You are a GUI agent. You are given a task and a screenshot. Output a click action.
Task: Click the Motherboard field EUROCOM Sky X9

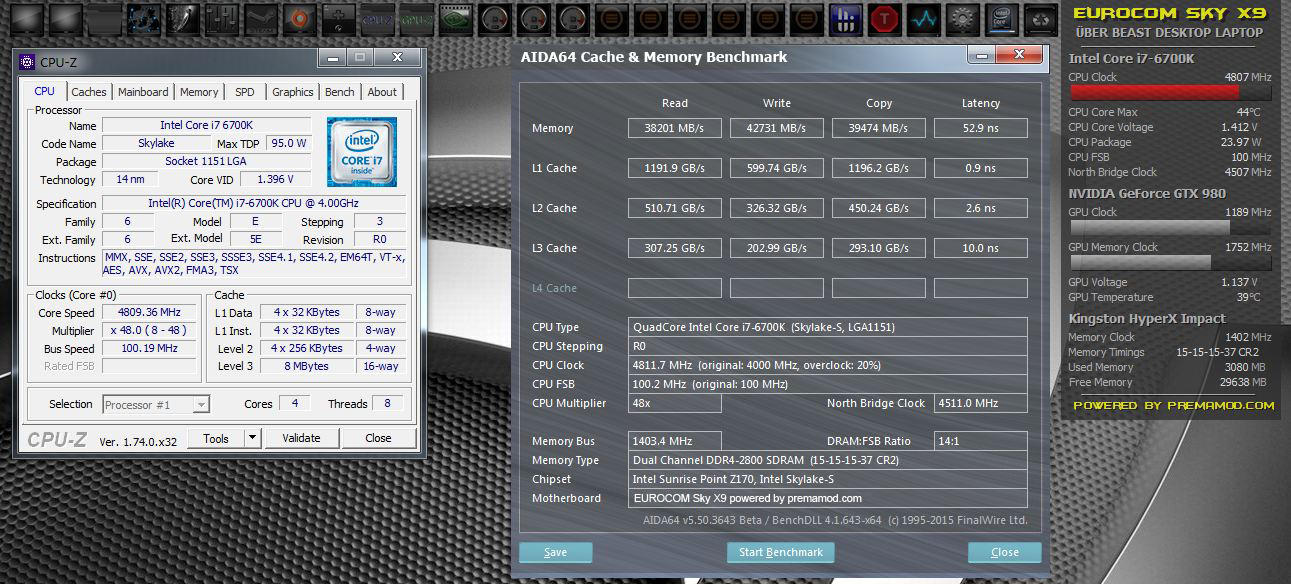828,498
